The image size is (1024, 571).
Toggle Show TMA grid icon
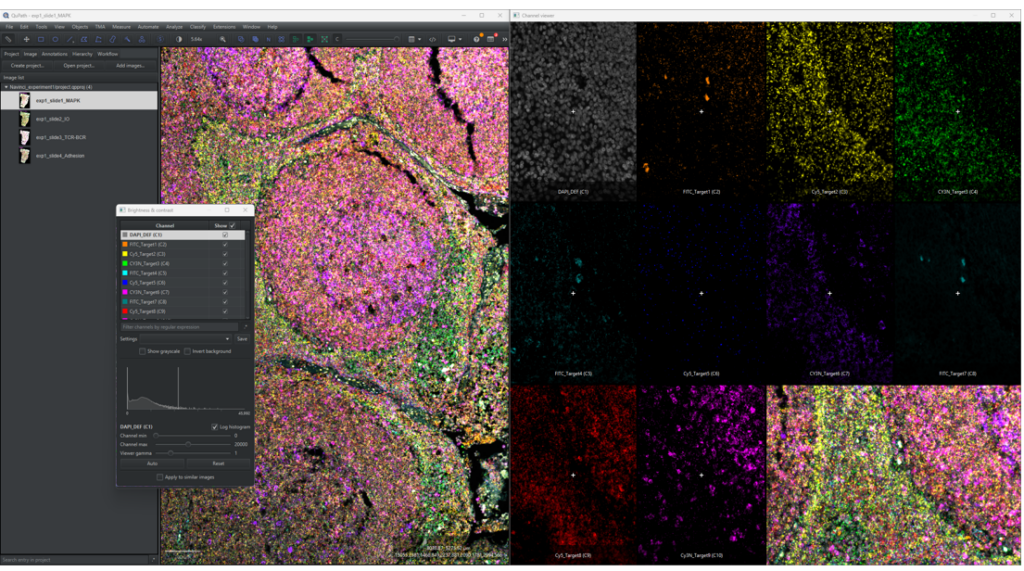(x=281, y=39)
